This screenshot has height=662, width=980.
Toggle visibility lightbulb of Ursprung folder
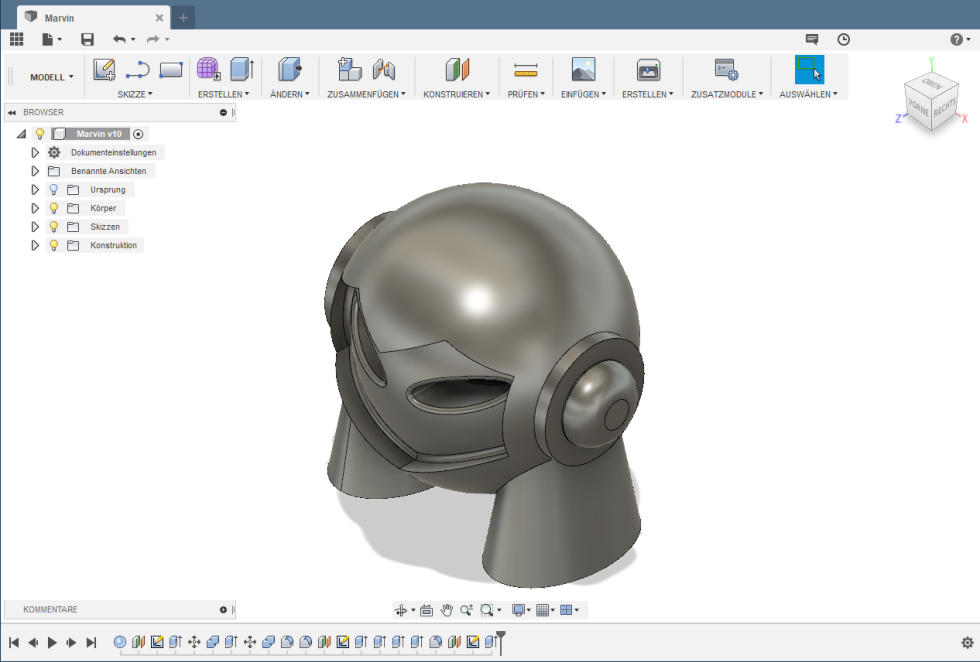tap(54, 189)
